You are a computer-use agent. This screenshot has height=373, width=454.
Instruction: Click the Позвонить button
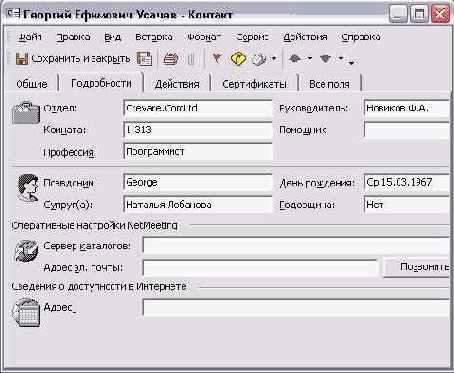pyautogui.click(x=418, y=267)
